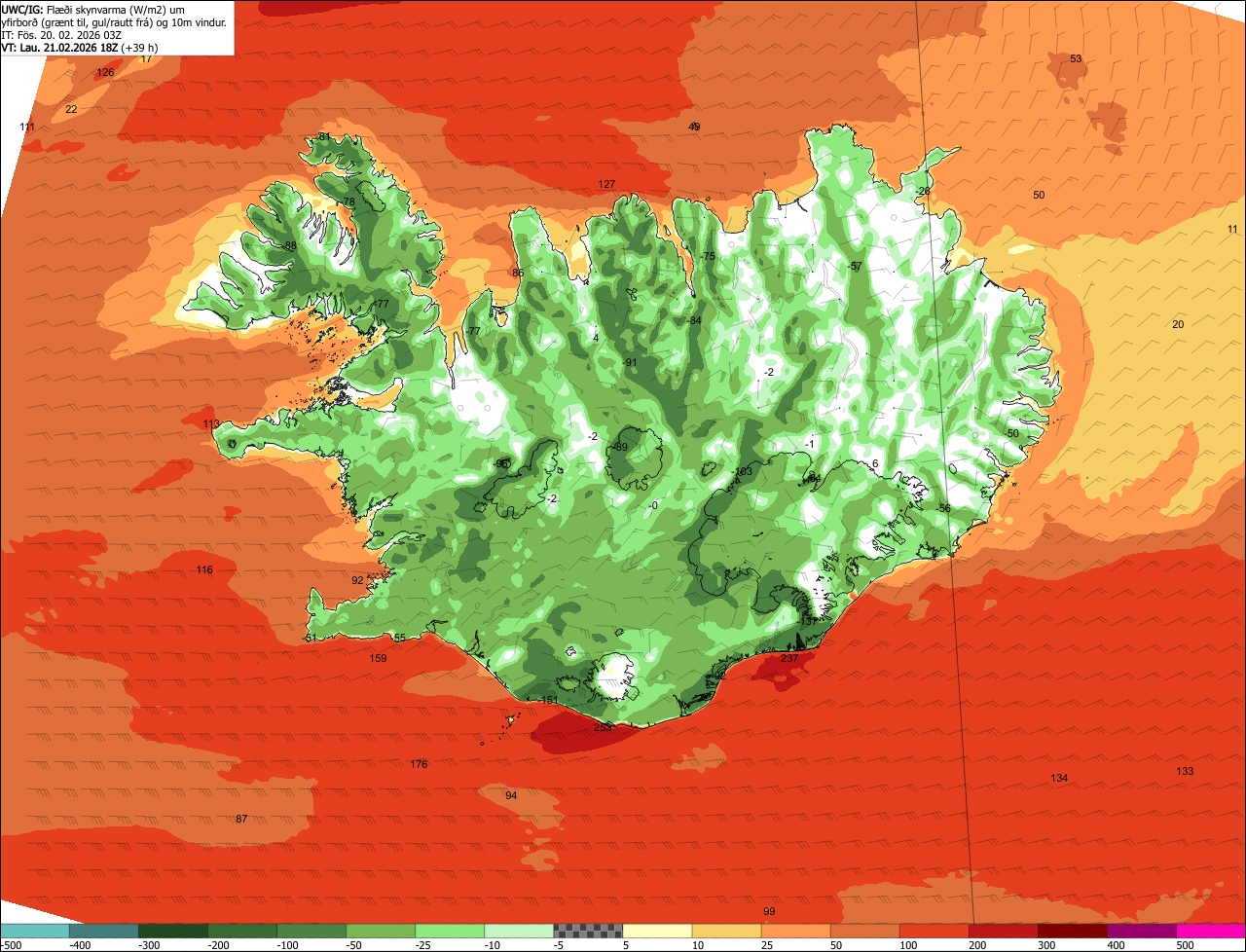
Task: Pick the darkest green legend swatch, -300 to -200
Action: coord(173,932)
